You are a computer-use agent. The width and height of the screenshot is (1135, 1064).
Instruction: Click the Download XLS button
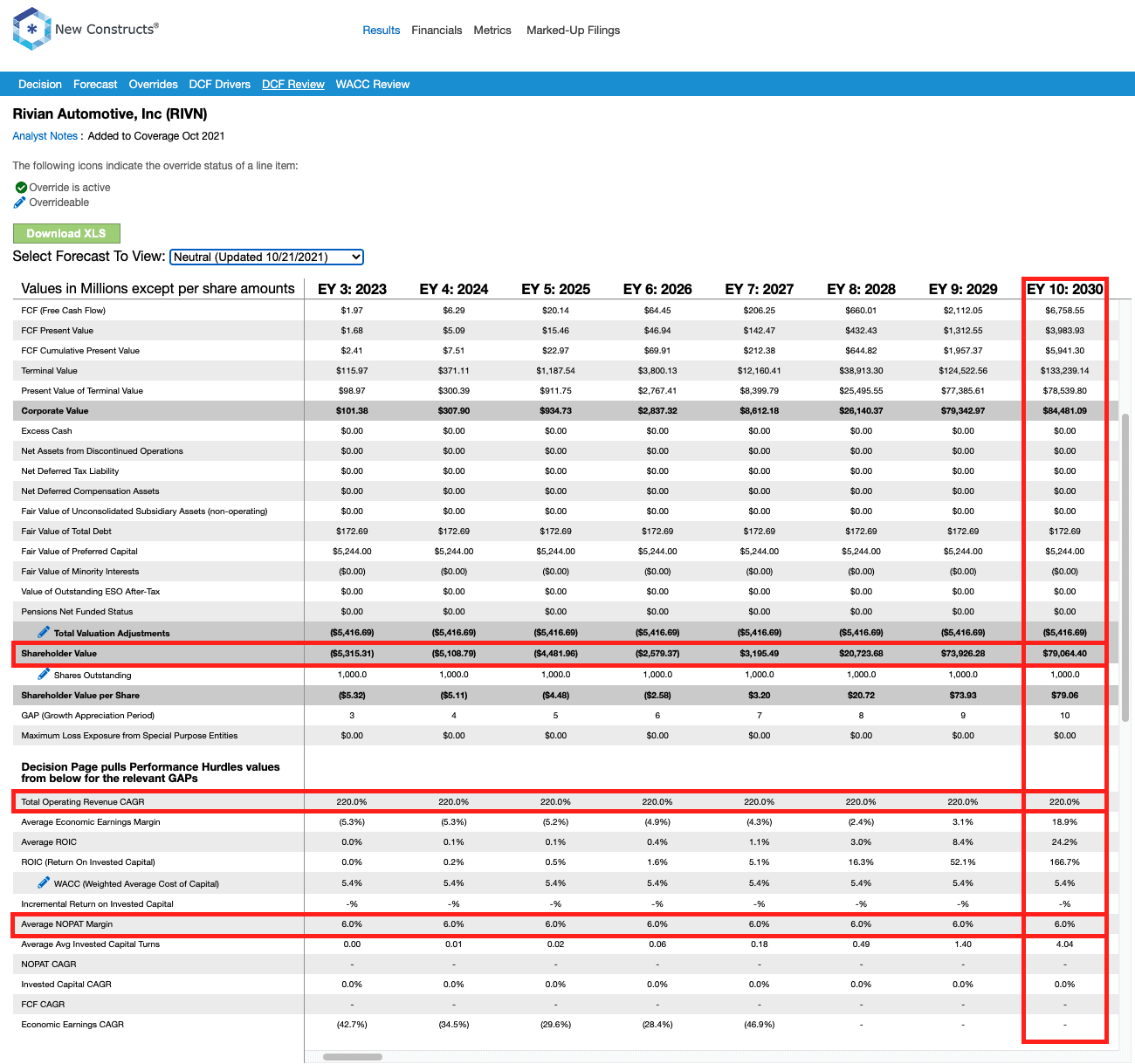click(66, 233)
